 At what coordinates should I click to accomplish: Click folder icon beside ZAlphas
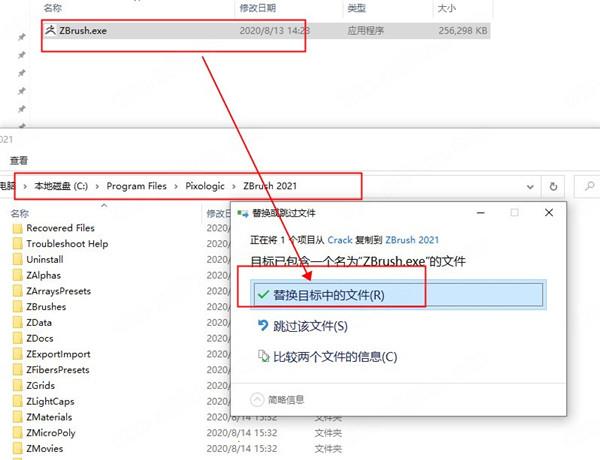(18, 276)
